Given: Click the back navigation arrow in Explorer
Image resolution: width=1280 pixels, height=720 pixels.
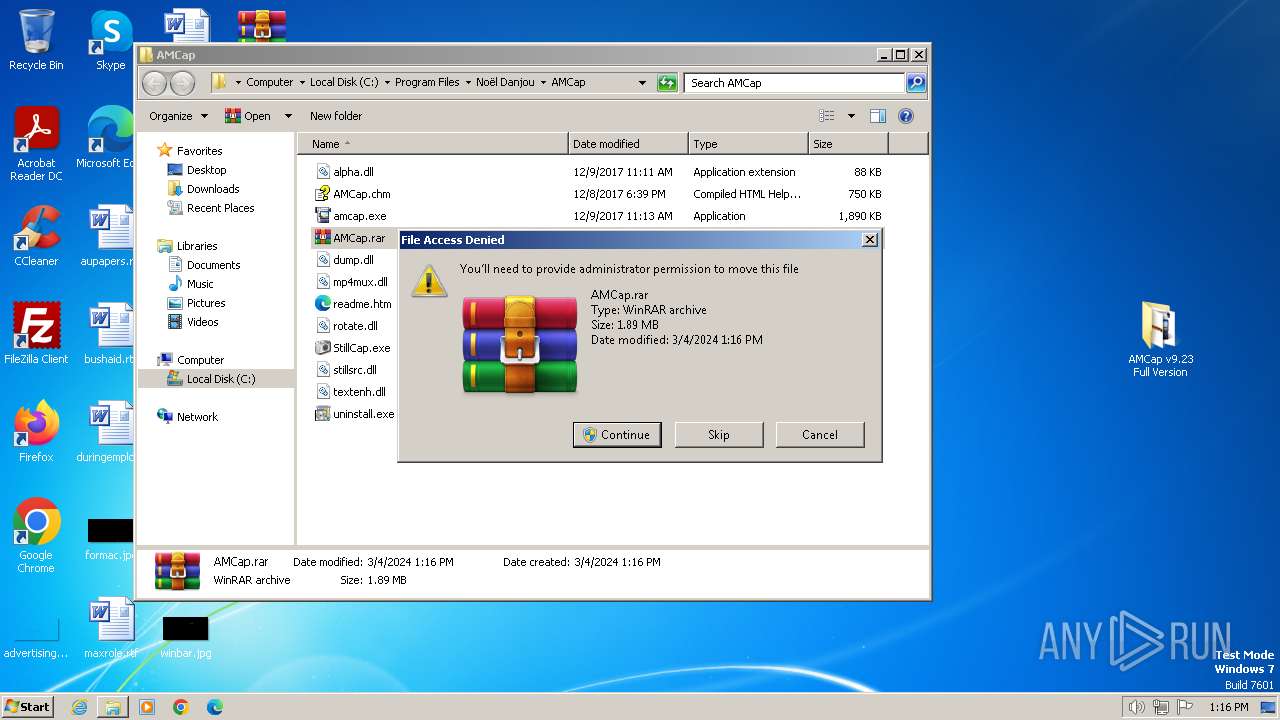Looking at the screenshot, I should click(x=155, y=83).
